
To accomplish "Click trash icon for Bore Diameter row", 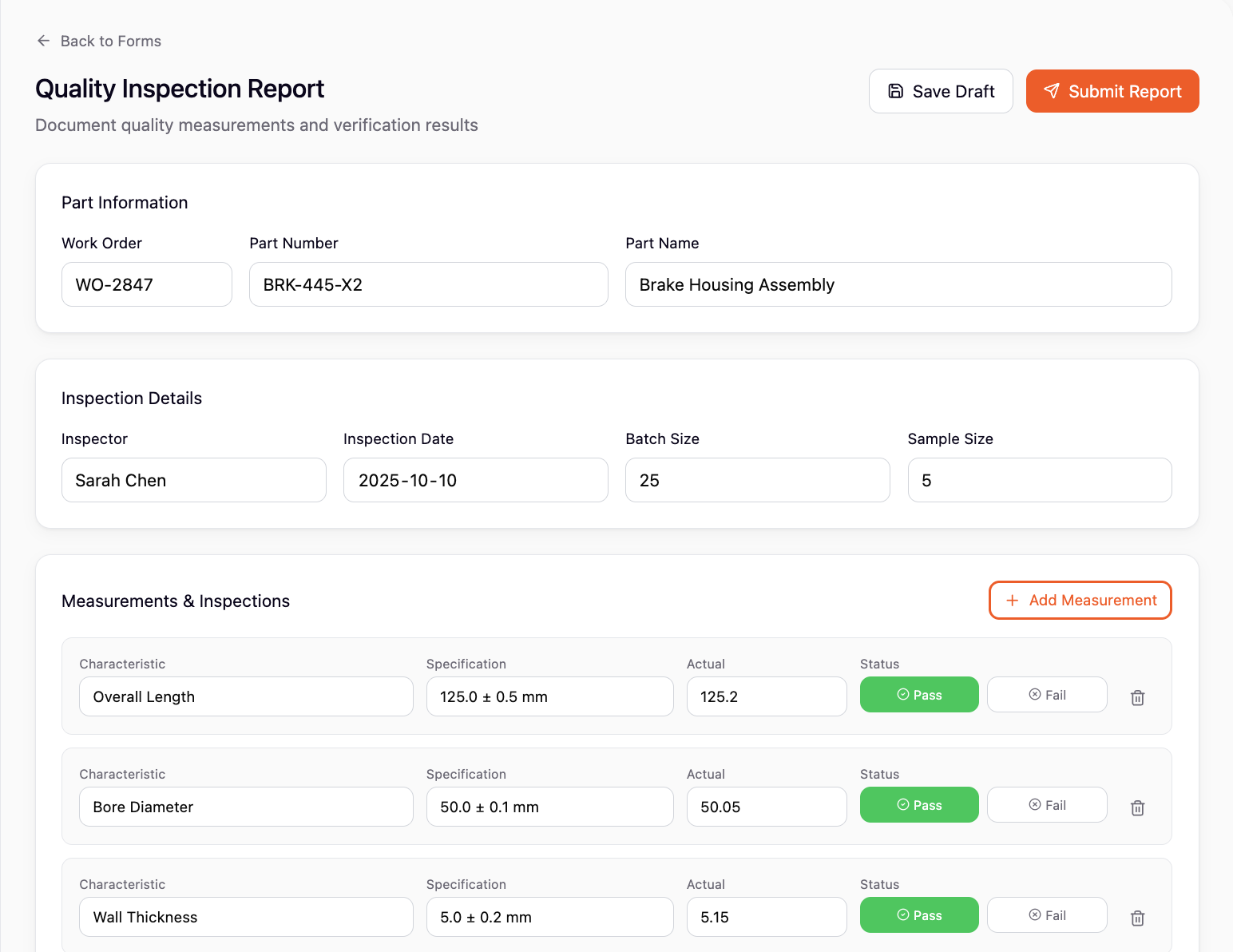I will 1137,808.
